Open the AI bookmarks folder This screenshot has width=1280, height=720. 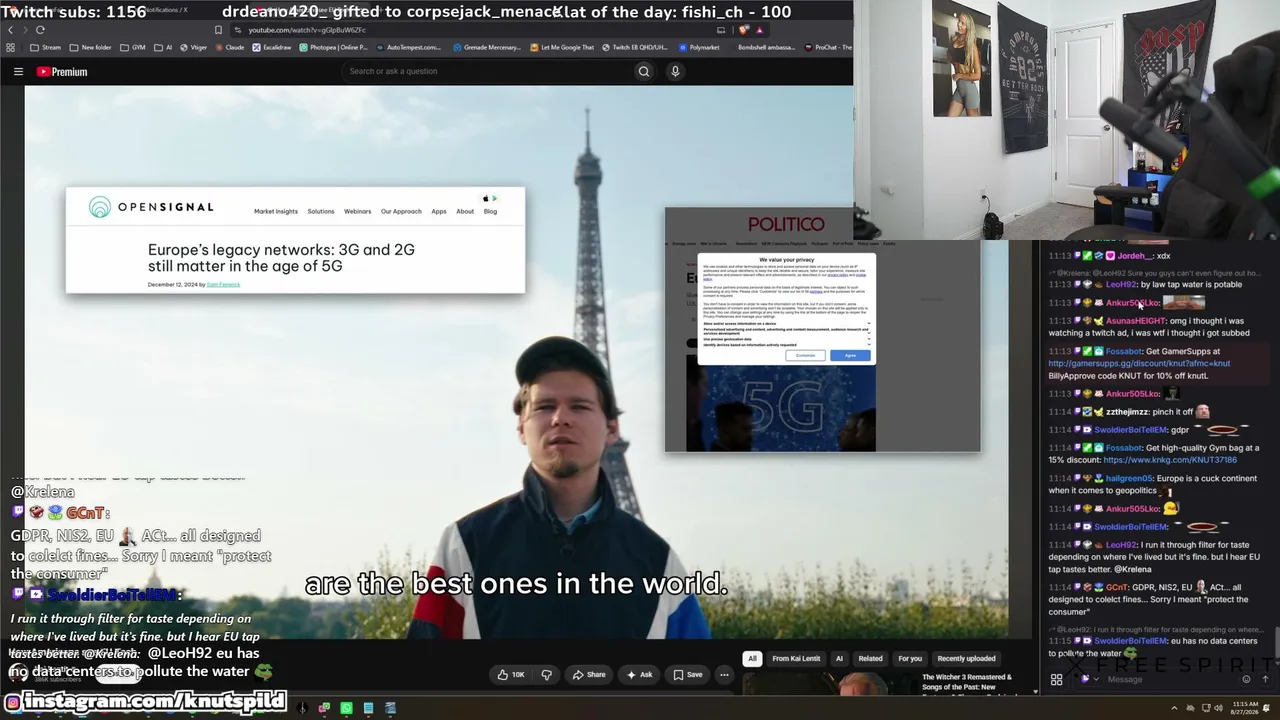(x=164, y=47)
